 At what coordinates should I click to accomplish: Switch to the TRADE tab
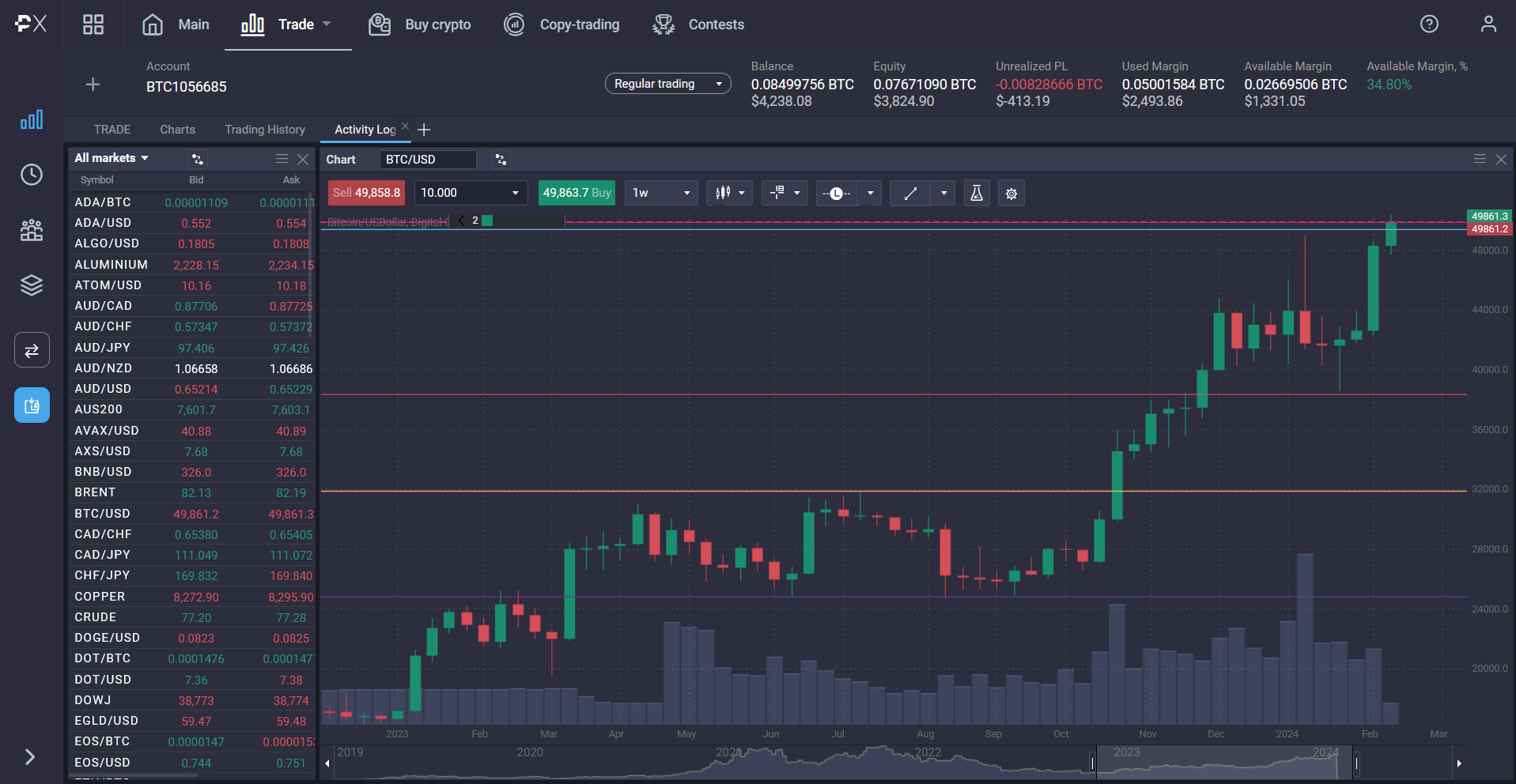coord(112,130)
